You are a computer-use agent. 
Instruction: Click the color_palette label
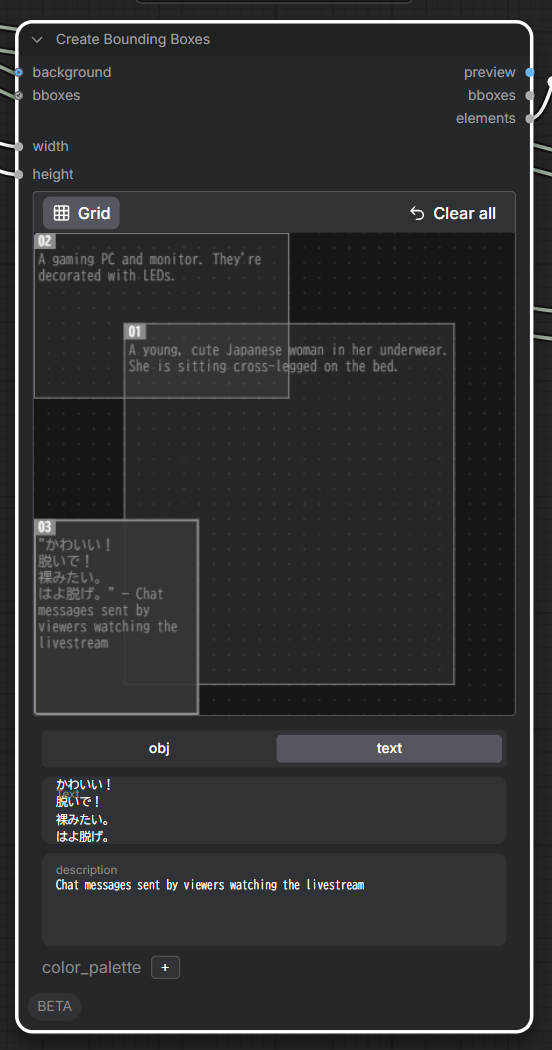tap(92, 968)
